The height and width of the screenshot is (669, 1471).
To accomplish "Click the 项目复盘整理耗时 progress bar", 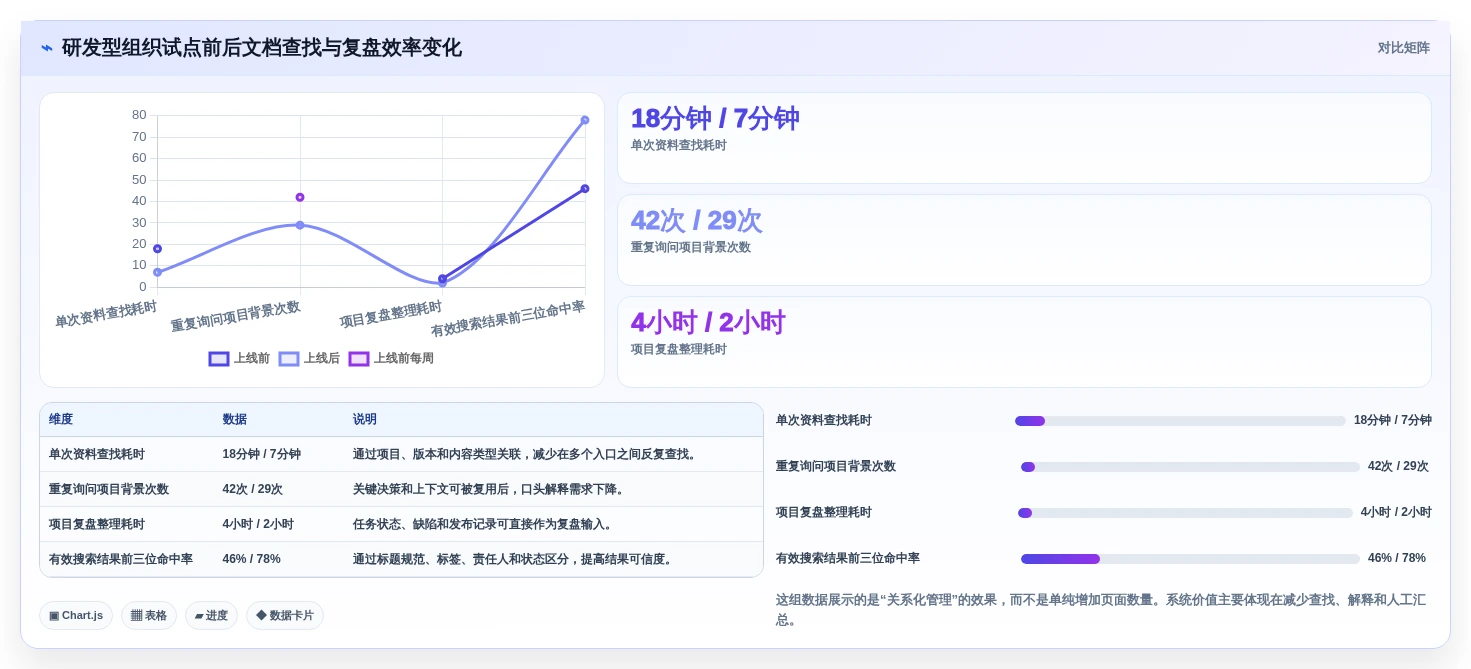I will pyautogui.click(x=1185, y=513).
